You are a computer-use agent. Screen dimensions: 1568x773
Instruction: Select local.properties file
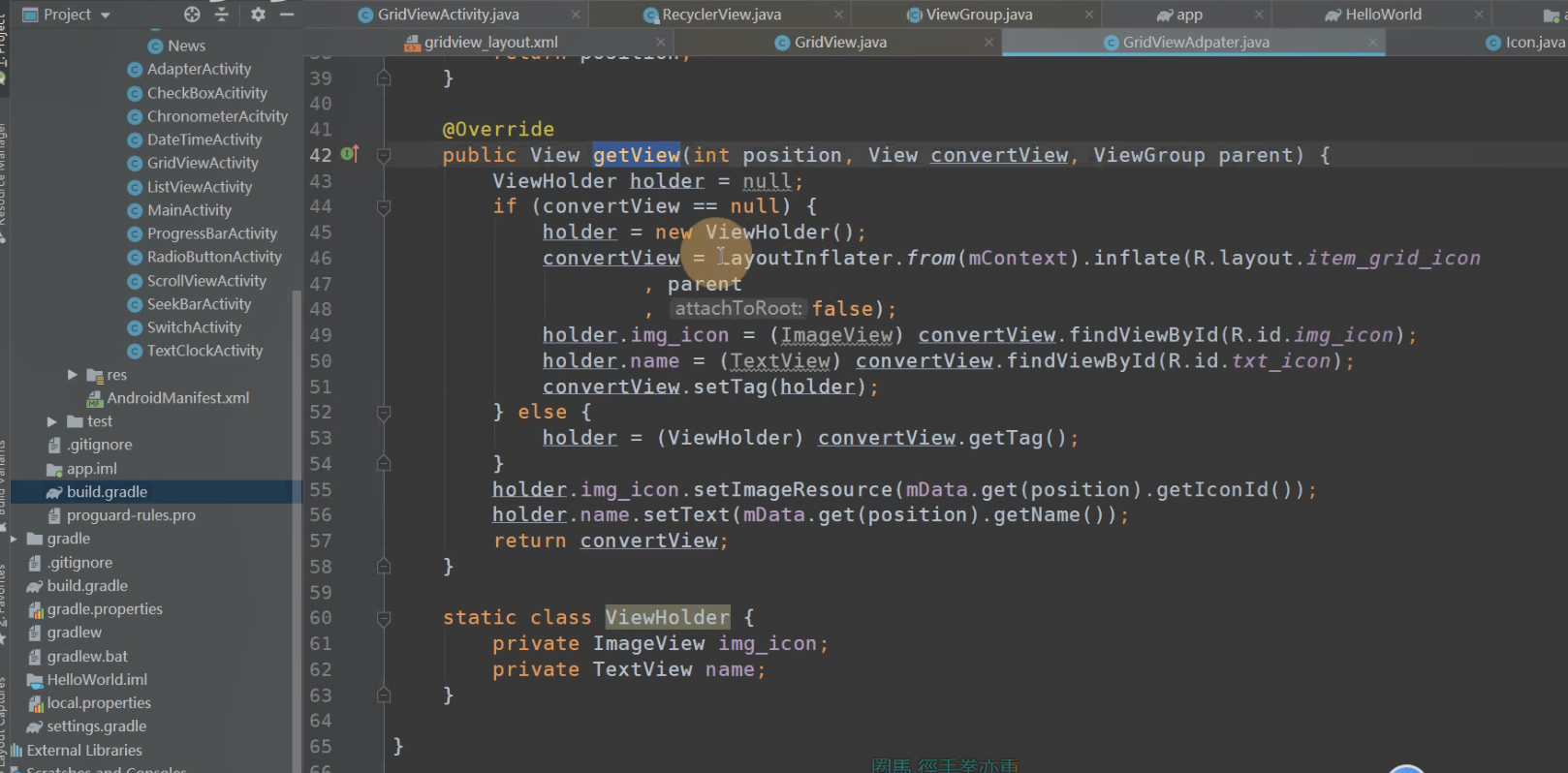pos(89,703)
